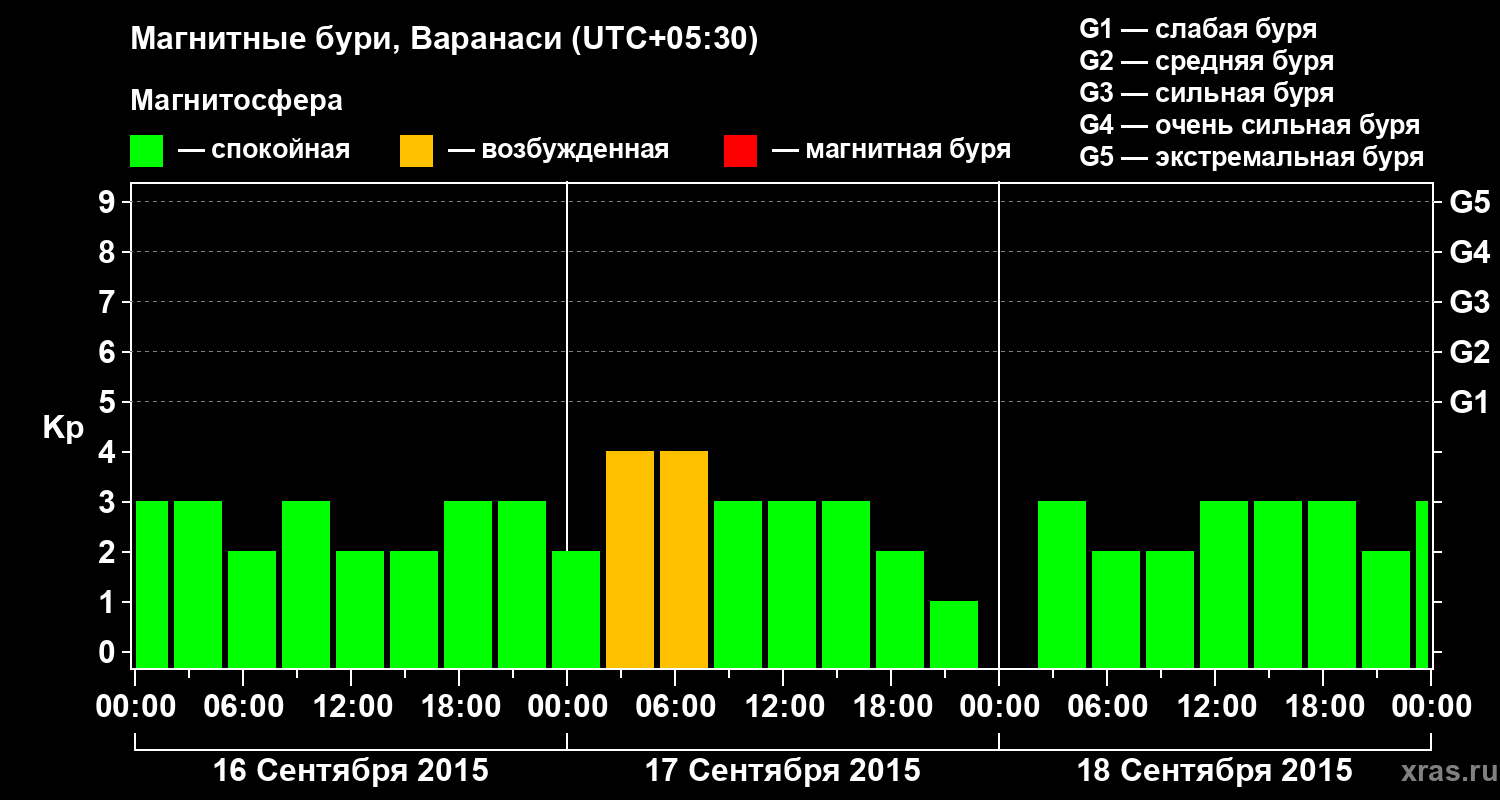
Task: Click '06:00' tick label under 18 September
Action: click(1107, 706)
